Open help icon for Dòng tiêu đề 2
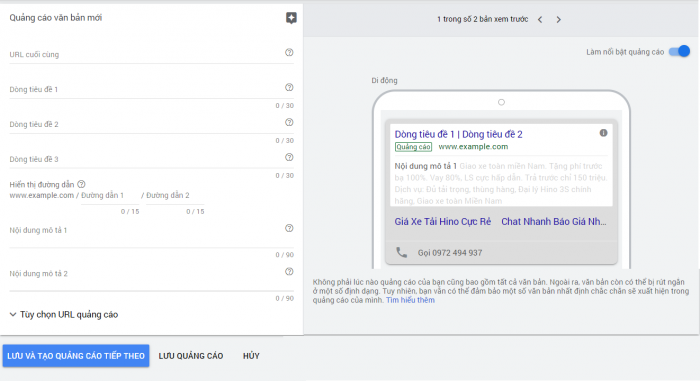This screenshot has height=381, width=700. [x=289, y=122]
